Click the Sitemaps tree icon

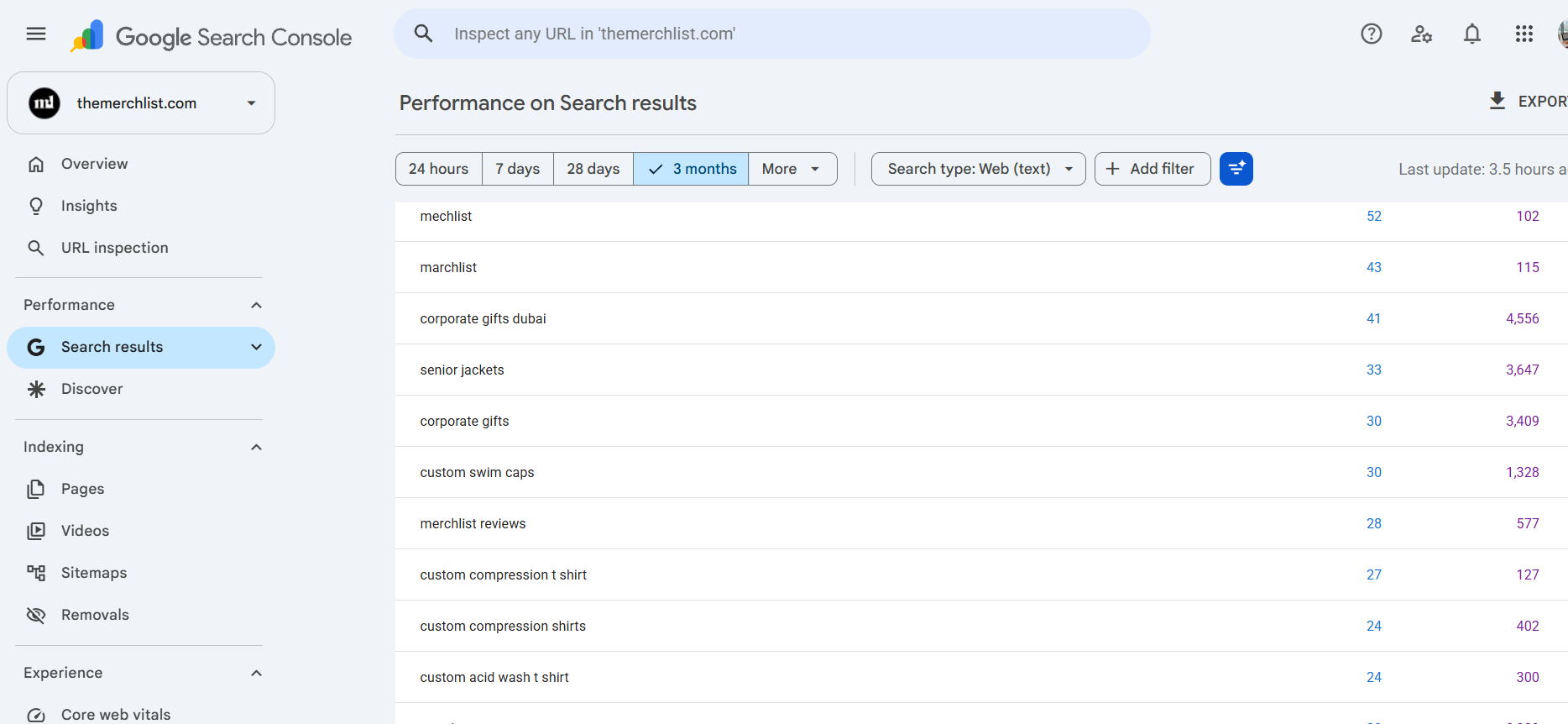[x=36, y=573]
